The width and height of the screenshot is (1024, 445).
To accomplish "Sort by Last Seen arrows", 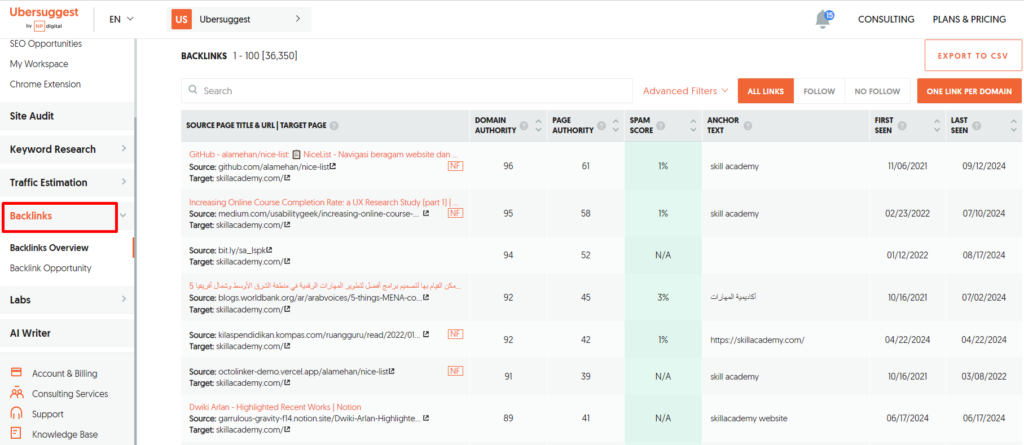I will click(x=1013, y=125).
